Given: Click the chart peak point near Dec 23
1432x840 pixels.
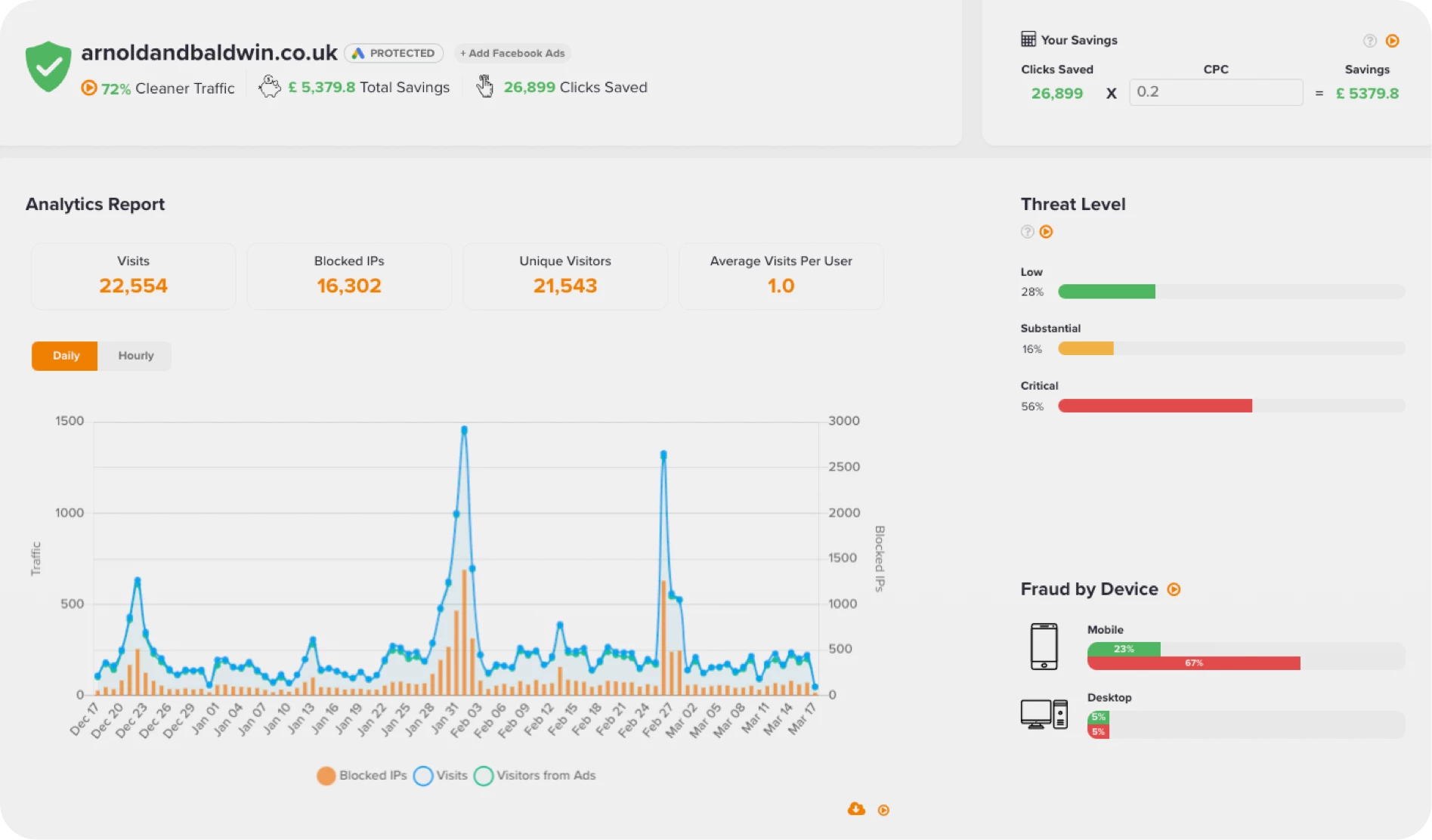Looking at the screenshot, I should coord(138,581).
